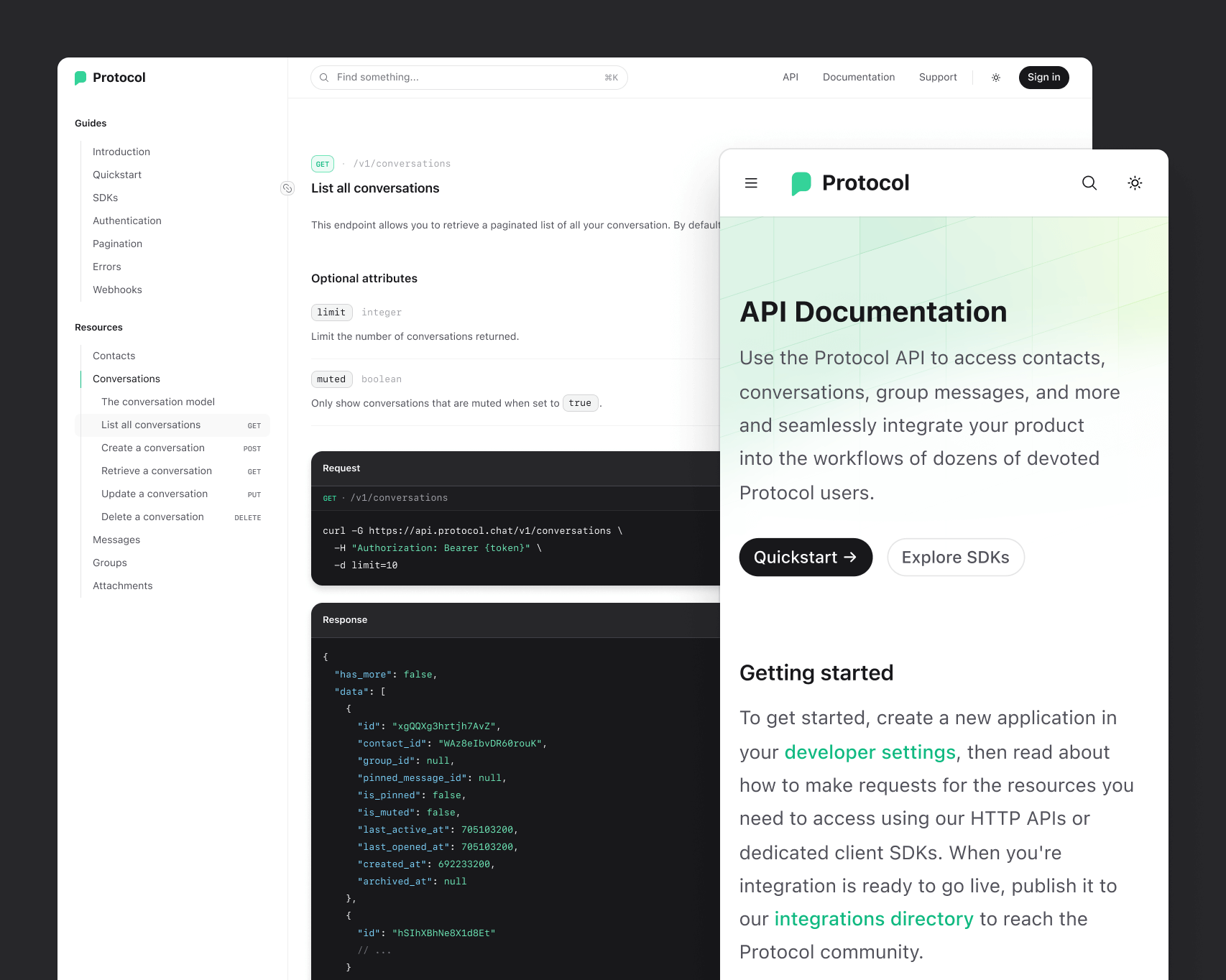
Task: Expand the Groups resource section
Action: (110, 563)
